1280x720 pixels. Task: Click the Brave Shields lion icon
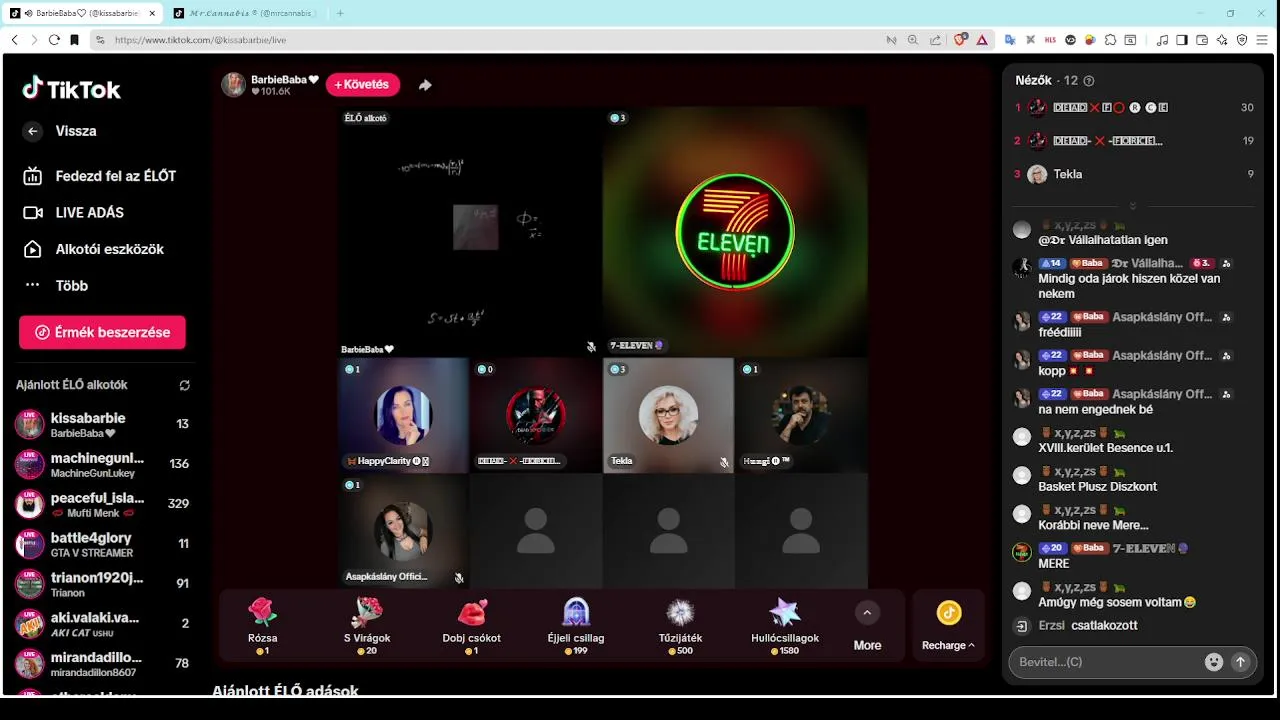coord(960,40)
